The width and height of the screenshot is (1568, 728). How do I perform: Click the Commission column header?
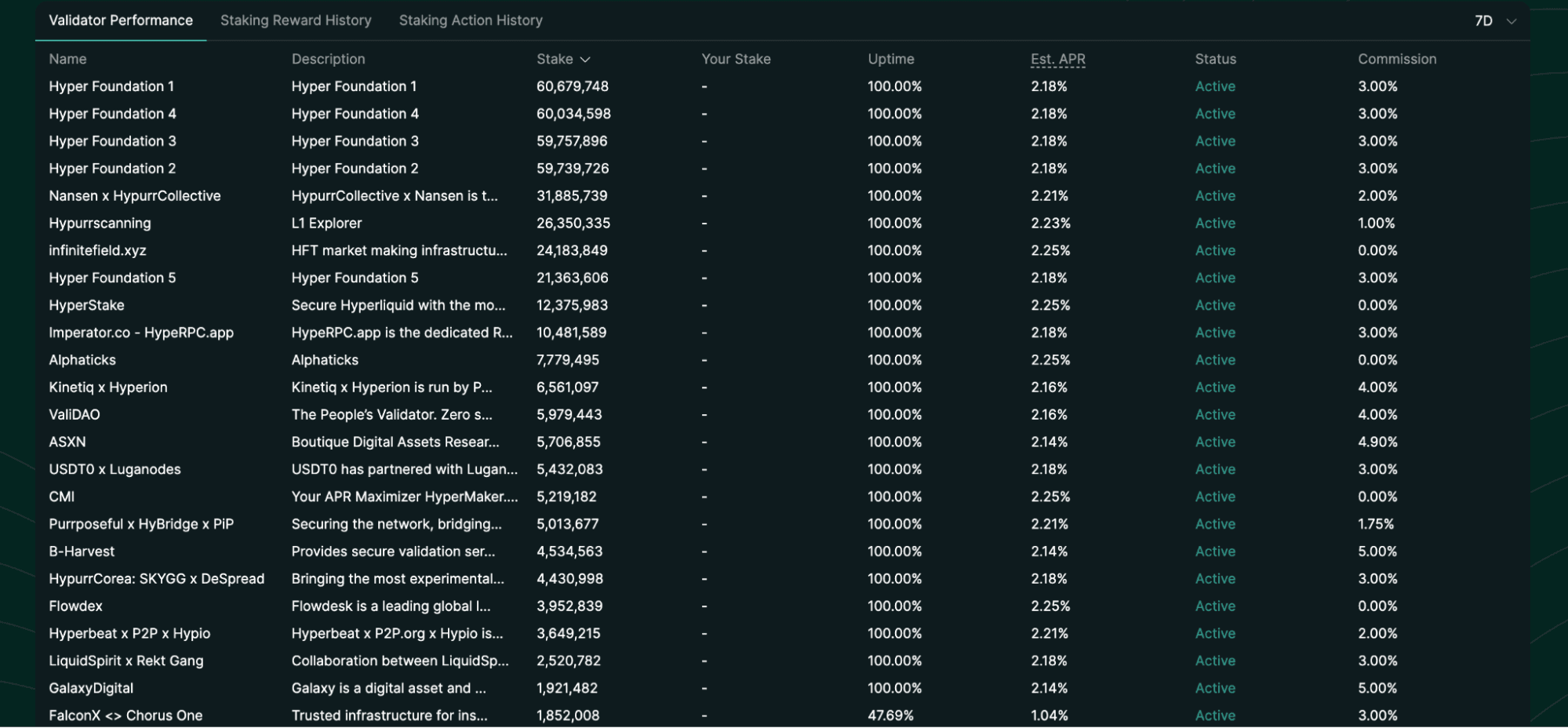tap(1397, 59)
